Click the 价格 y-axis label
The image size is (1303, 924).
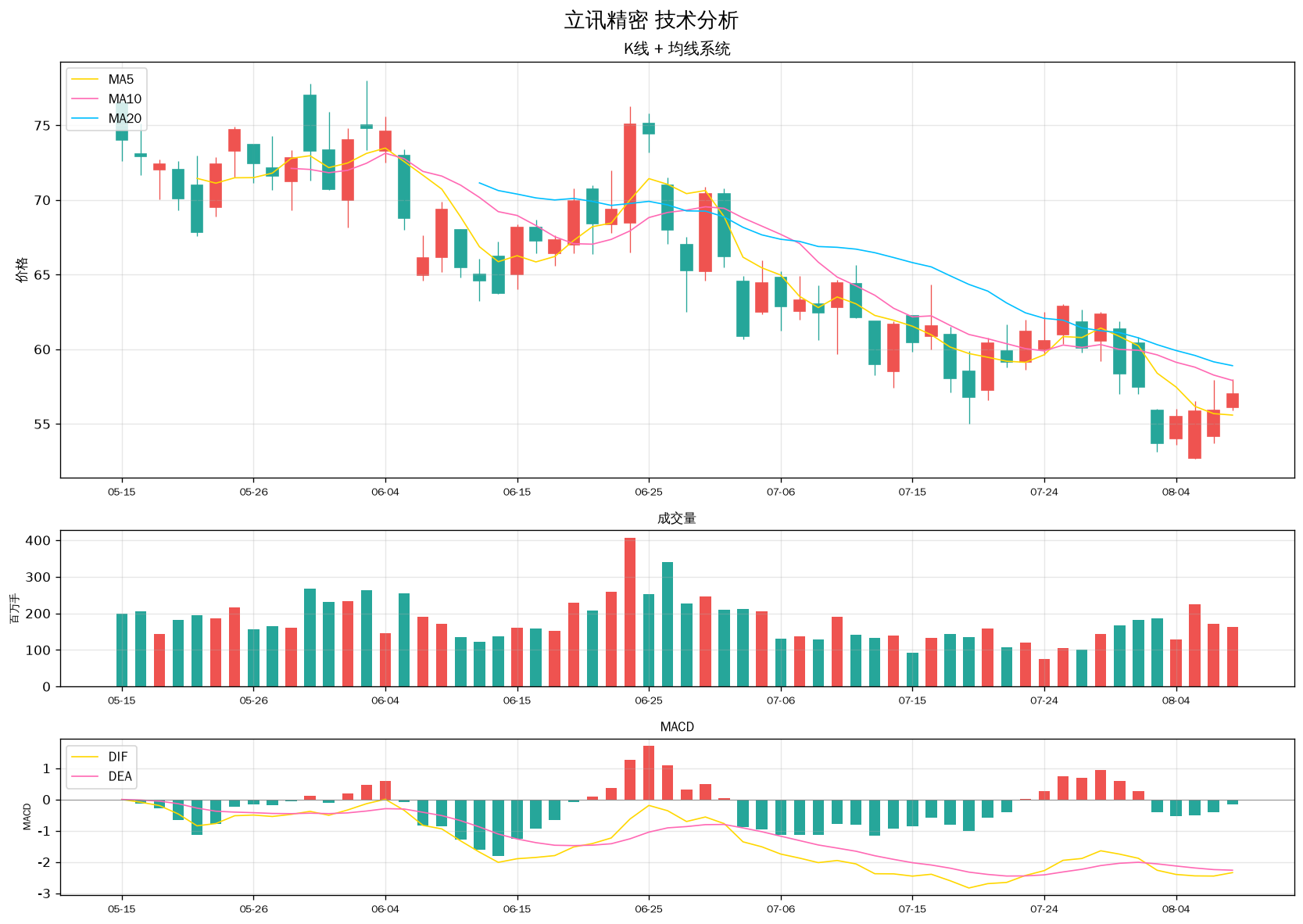(x=22, y=269)
